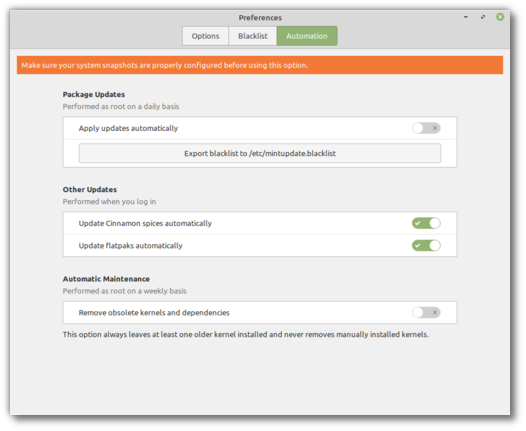Screen dimensions: 526x431
Task: Close the Preferences window
Action: [500, 17]
